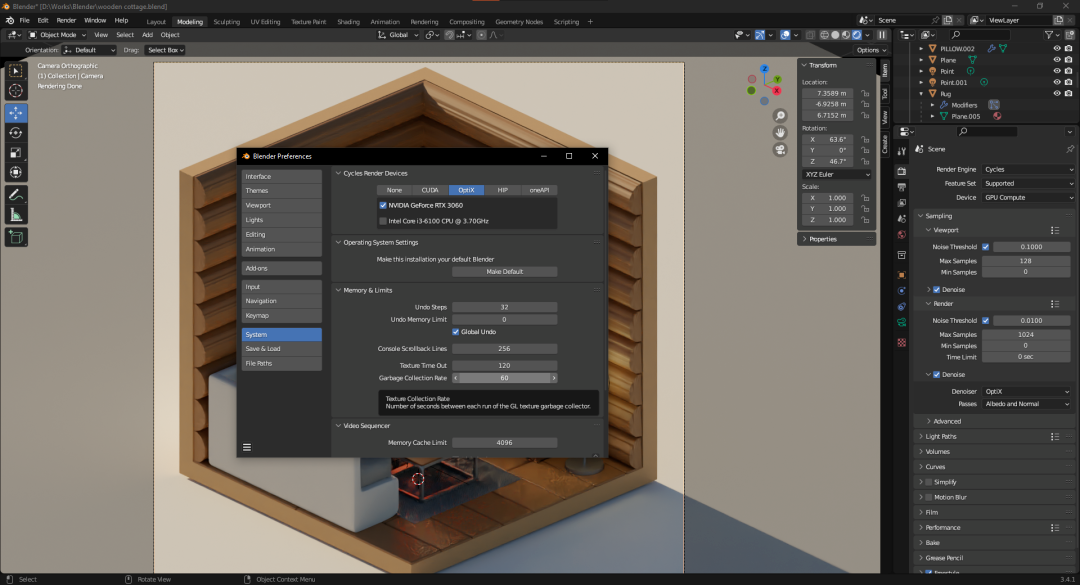The height and width of the screenshot is (585, 1080).
Task: Select the Add Cube tool
Action: (x=16, y=238)
